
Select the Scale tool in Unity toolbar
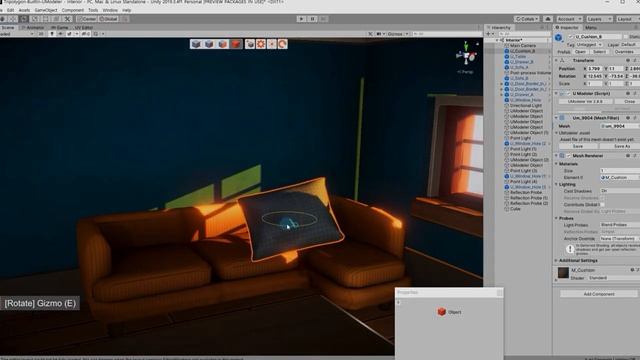click(35, 19)
